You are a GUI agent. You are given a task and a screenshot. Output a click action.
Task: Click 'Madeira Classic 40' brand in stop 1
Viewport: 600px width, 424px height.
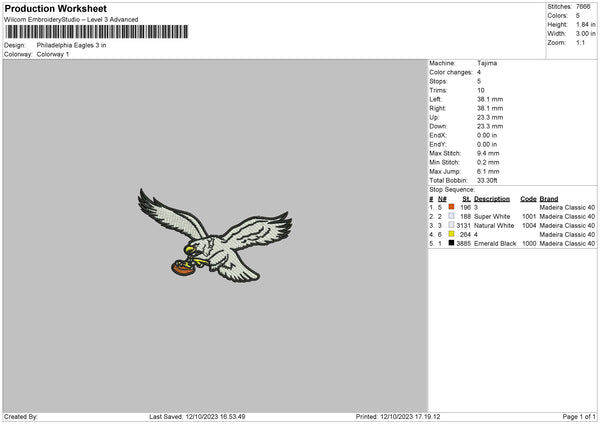tap(567, 207)
